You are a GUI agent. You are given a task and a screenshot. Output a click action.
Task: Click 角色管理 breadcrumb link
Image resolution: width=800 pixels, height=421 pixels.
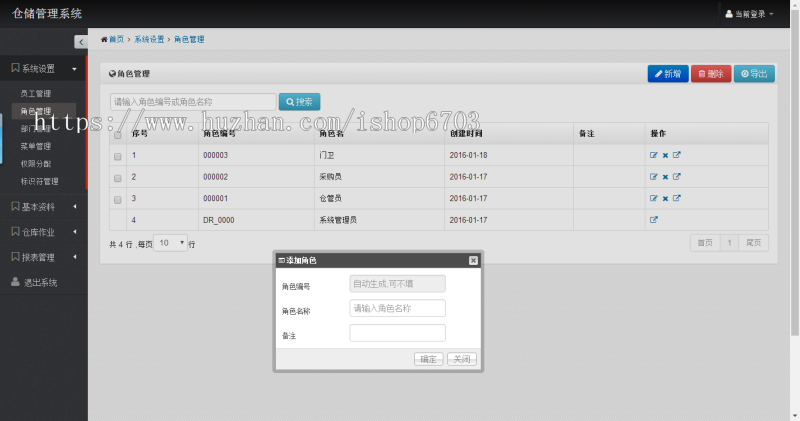click(189, 39)
